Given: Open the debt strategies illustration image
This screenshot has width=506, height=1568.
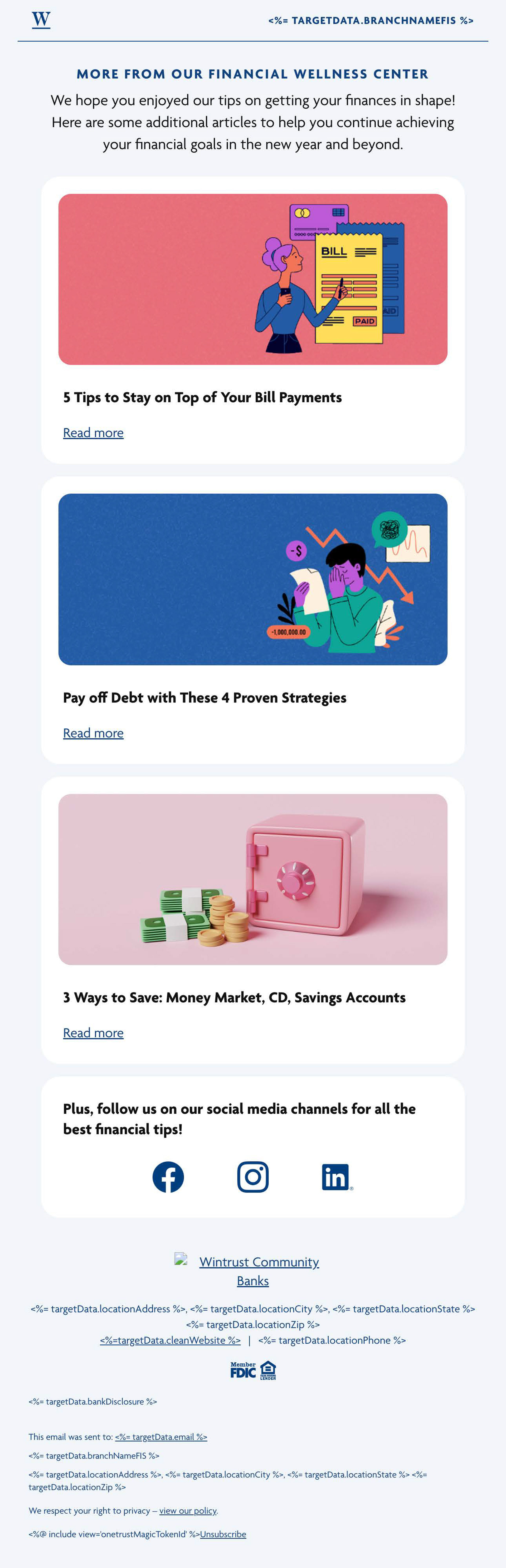Looking at the screenshot, I should [x=253, y=579].
